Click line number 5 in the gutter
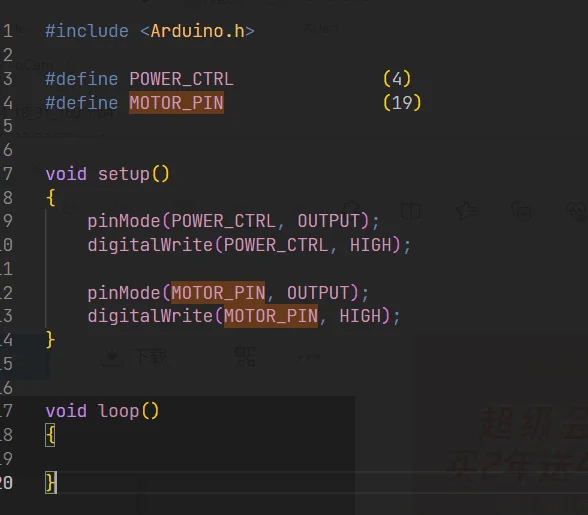Viewport: 588px width, 515px height. point(8,126)
